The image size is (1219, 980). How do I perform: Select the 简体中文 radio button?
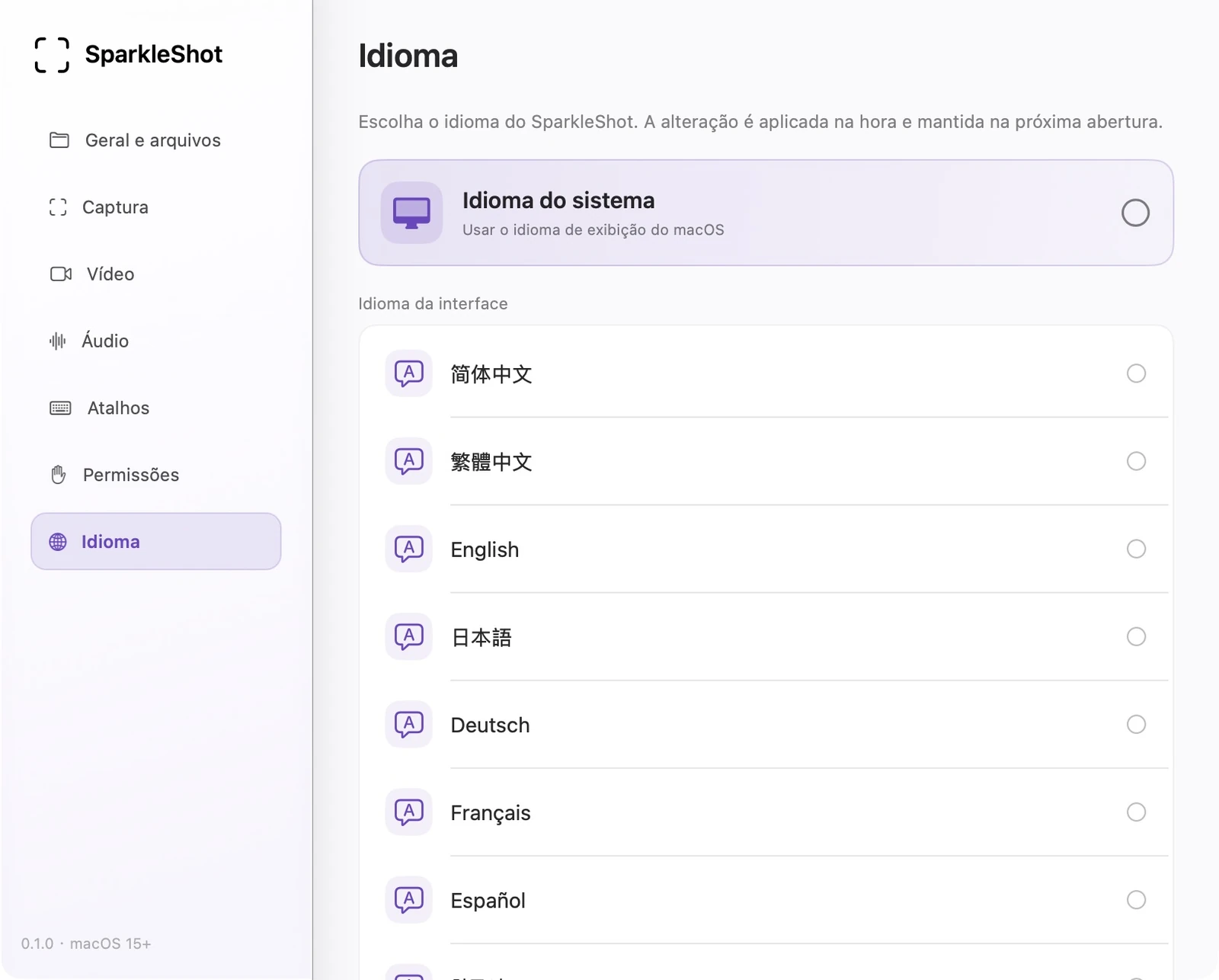click(x=1136, y=373)
